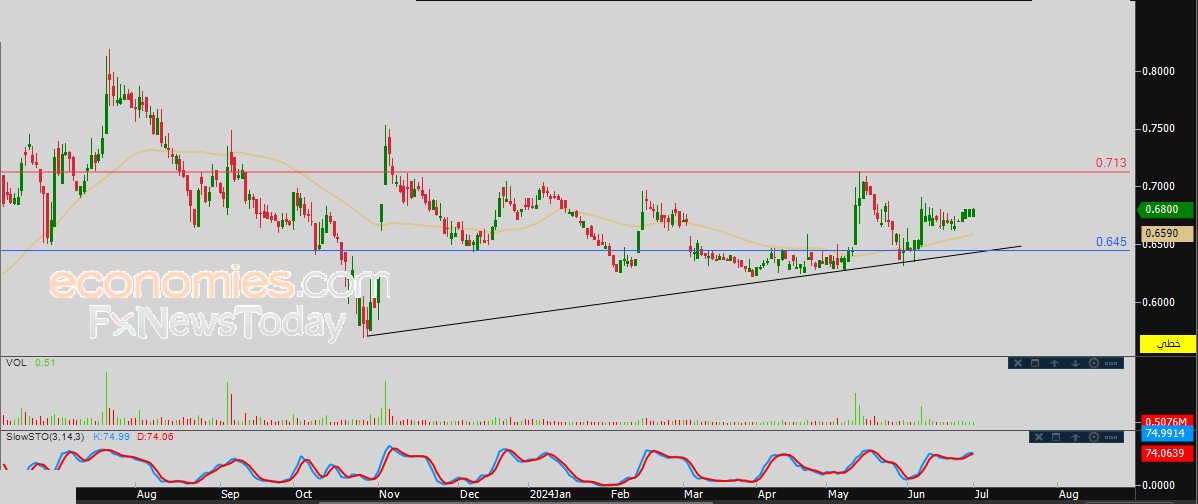1198x504 pixels.
Task: Click the D:74.06 value in SlowSTO header
Action: click(x=153, y=437)
